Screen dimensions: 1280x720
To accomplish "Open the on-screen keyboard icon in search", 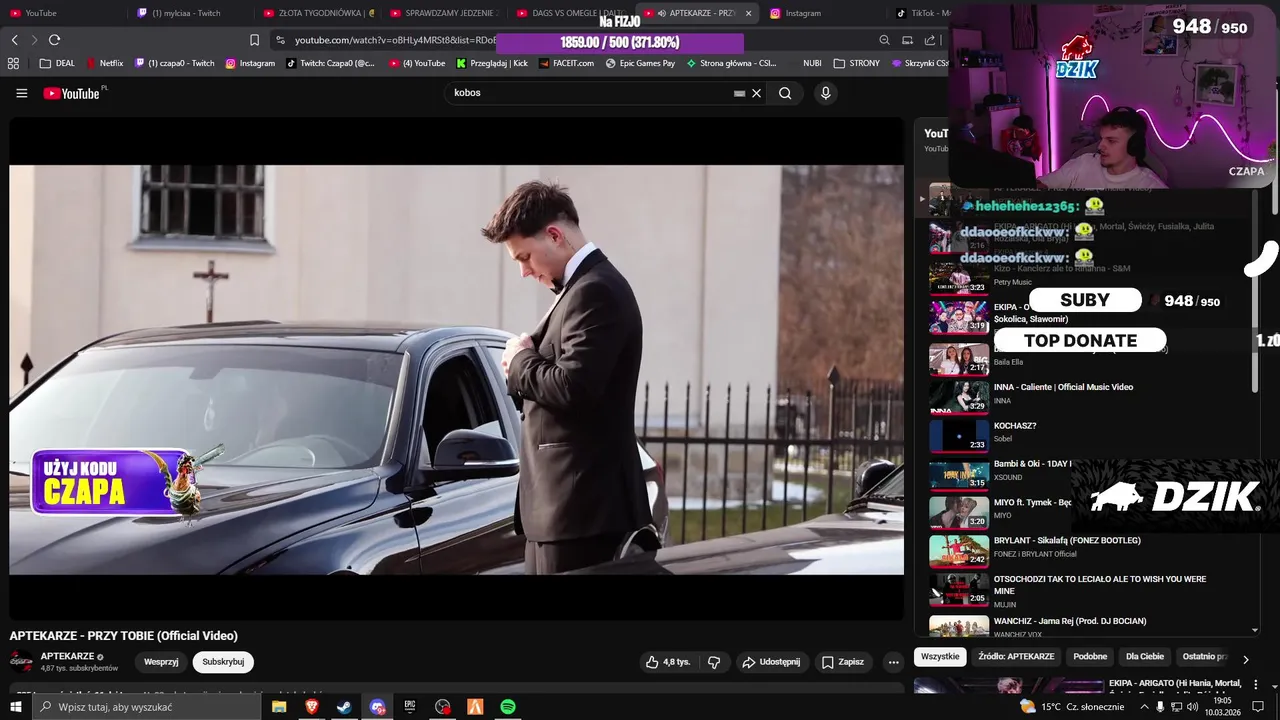I will click(739, 93).
